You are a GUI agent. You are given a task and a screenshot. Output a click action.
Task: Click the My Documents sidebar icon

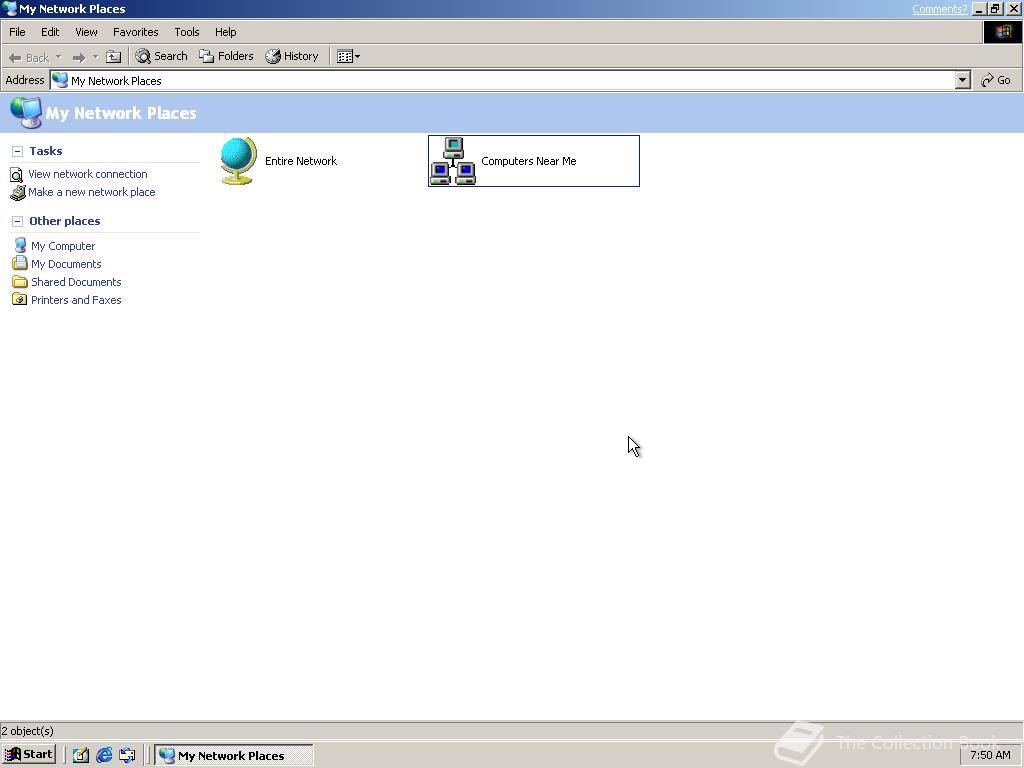tap(20, 263)
